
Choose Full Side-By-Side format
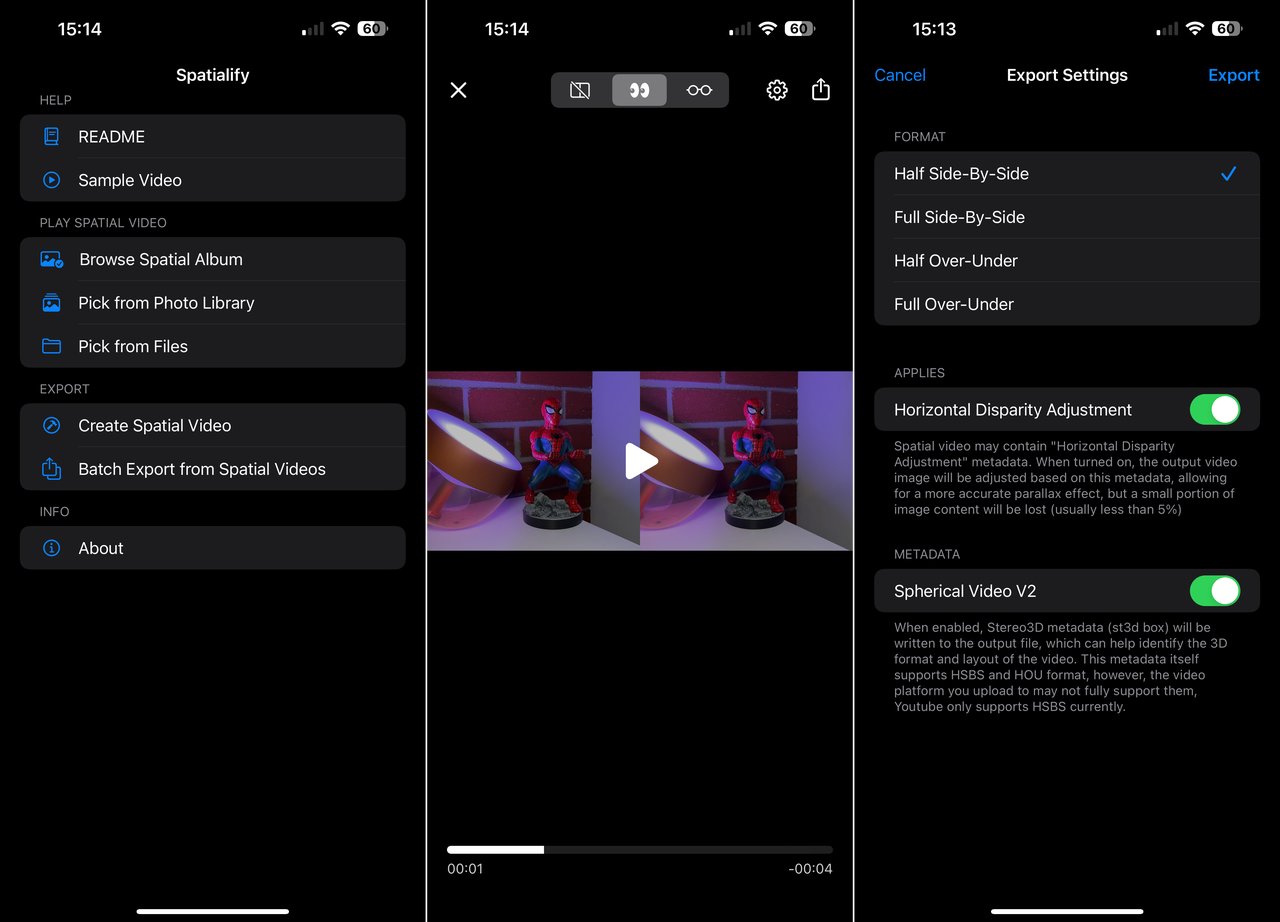tap(1067, 217)
